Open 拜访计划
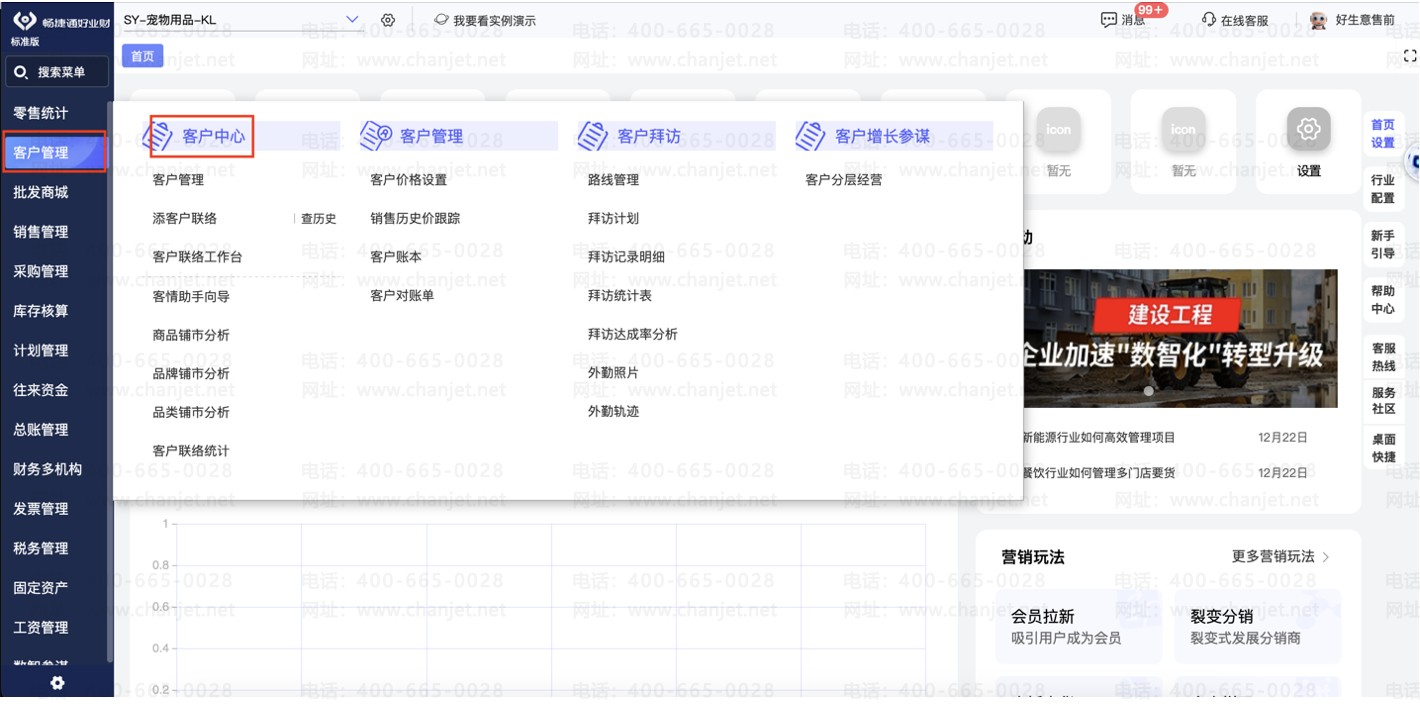 pyautogui.click(x=613, y=218)
